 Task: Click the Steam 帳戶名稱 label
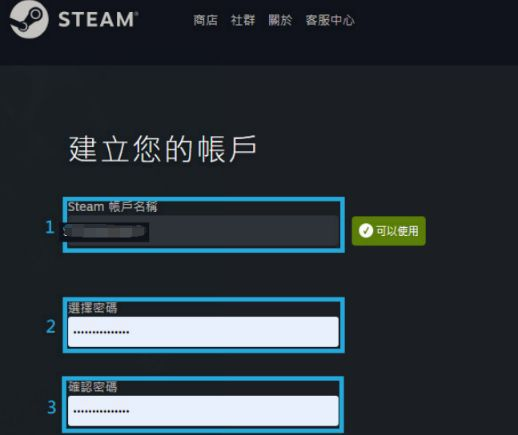click(112, 207)
